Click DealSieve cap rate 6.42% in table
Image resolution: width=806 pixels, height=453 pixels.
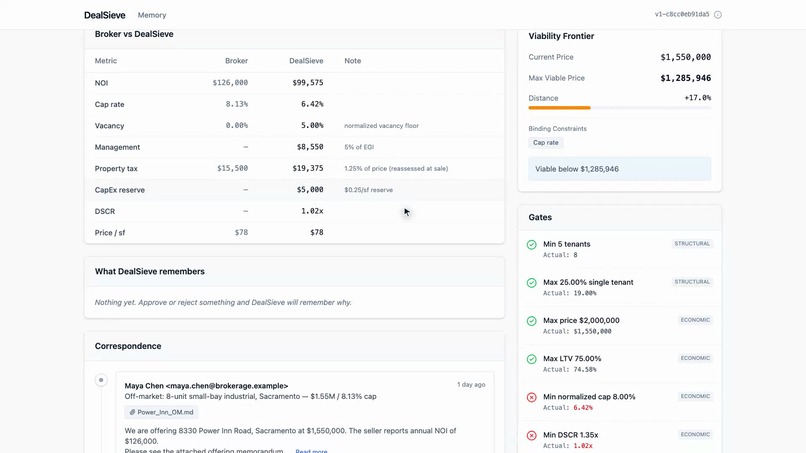pyautogui.click(x=312, y=104)
